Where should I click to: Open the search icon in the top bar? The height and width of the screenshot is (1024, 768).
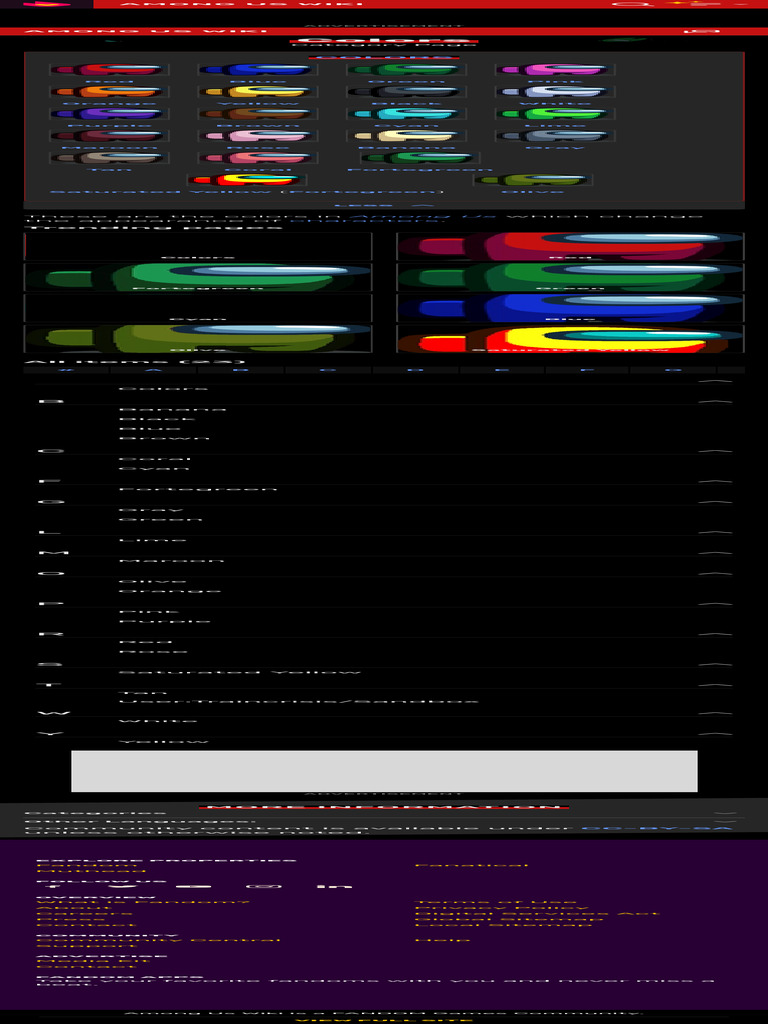pos(632,4)
